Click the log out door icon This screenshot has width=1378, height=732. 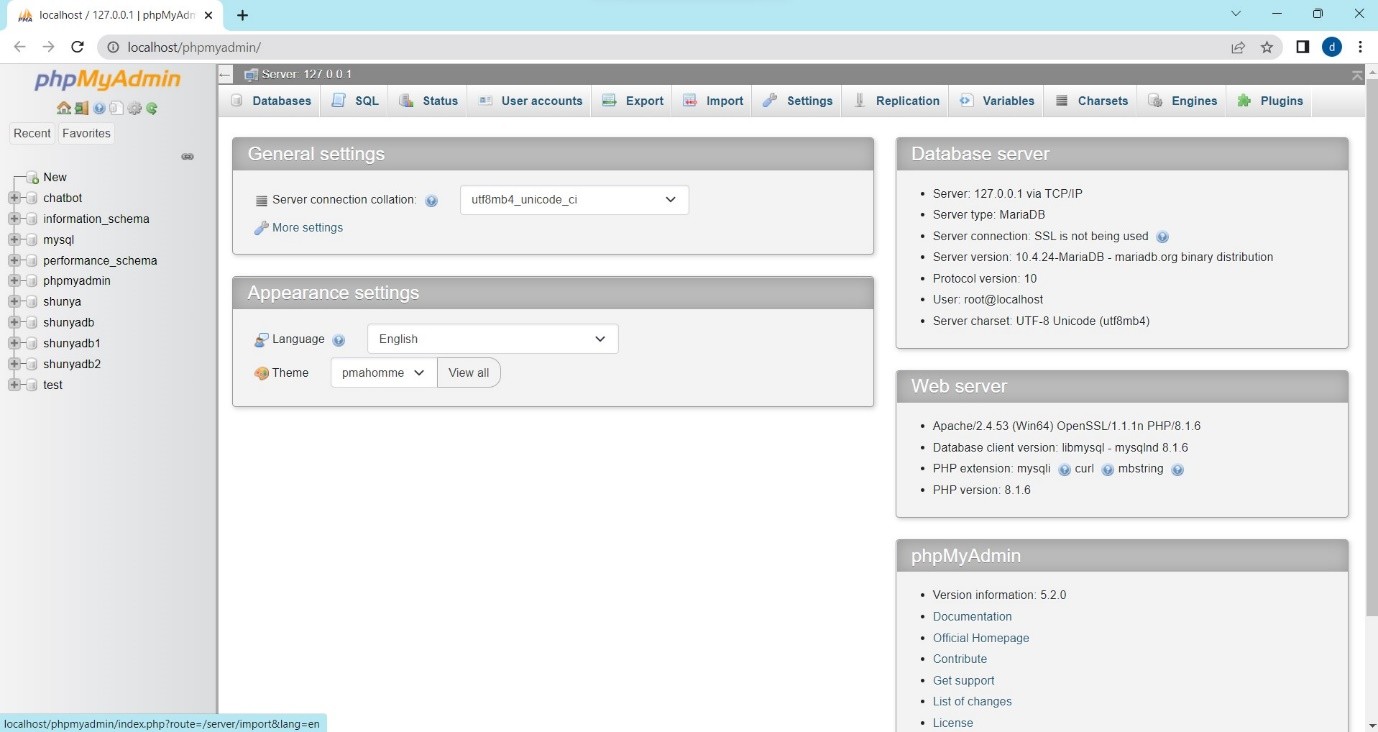coord(82,108)
